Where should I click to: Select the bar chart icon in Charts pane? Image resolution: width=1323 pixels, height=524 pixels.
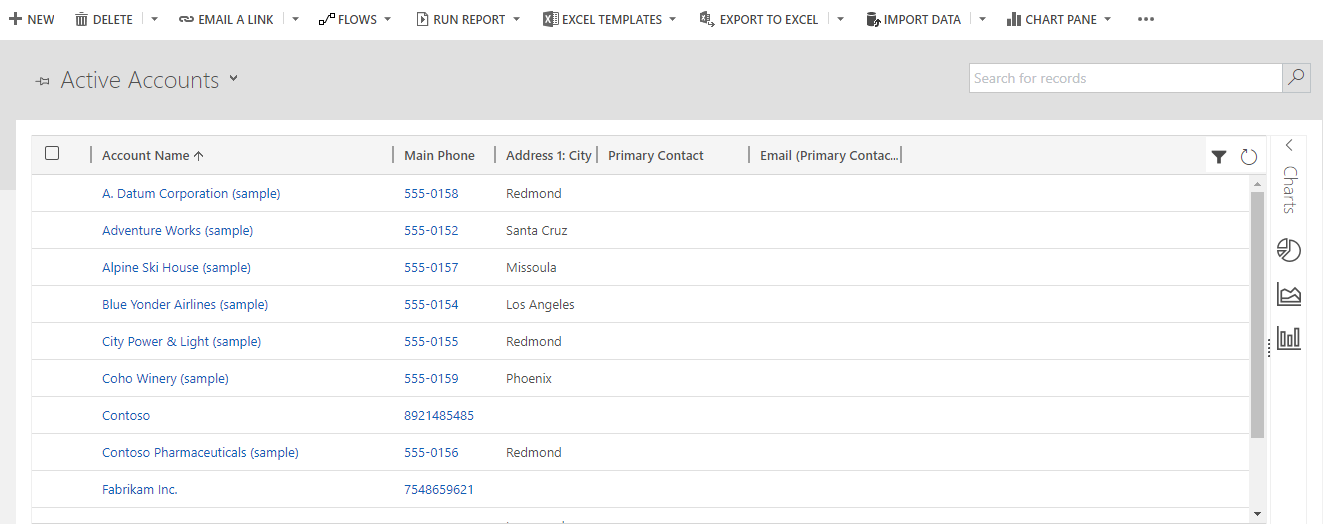pos(1289,338)
